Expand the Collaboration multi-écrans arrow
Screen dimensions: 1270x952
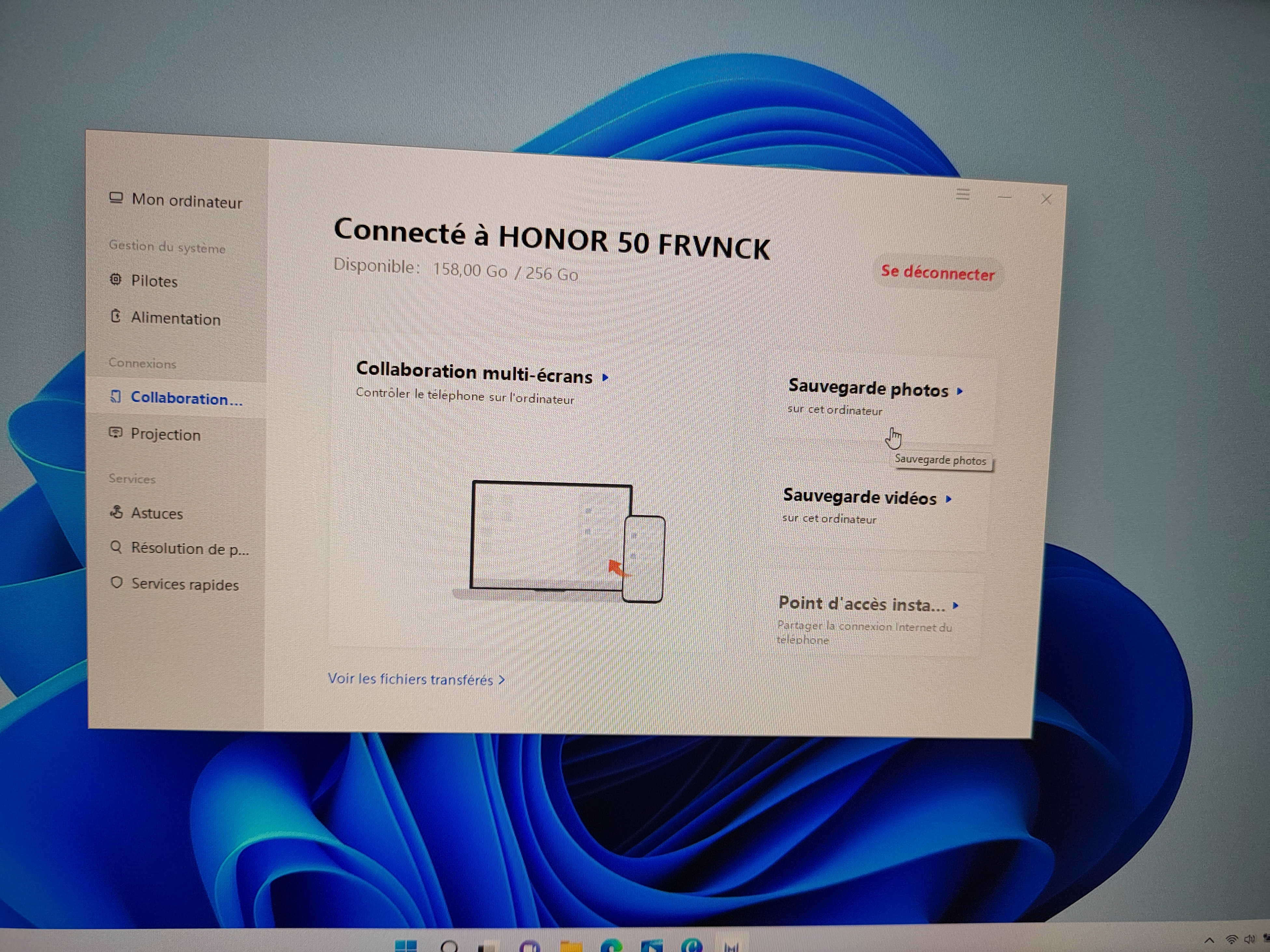(x=605, y=377)
